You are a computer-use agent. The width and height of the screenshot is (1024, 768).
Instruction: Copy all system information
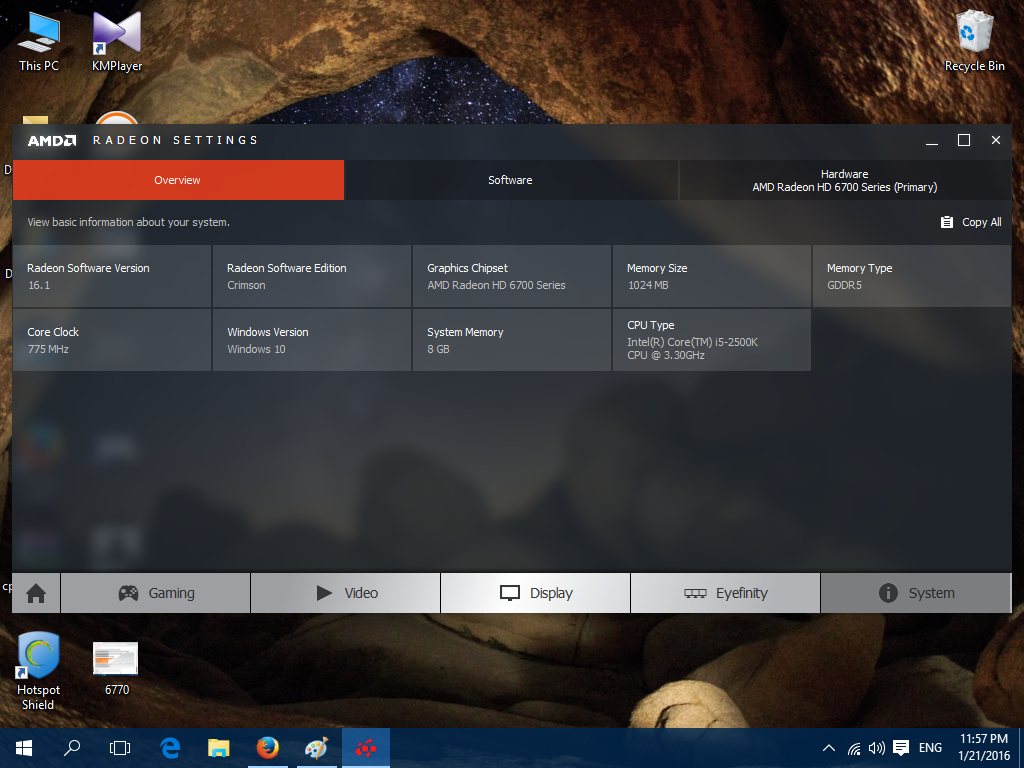[971, 222]
